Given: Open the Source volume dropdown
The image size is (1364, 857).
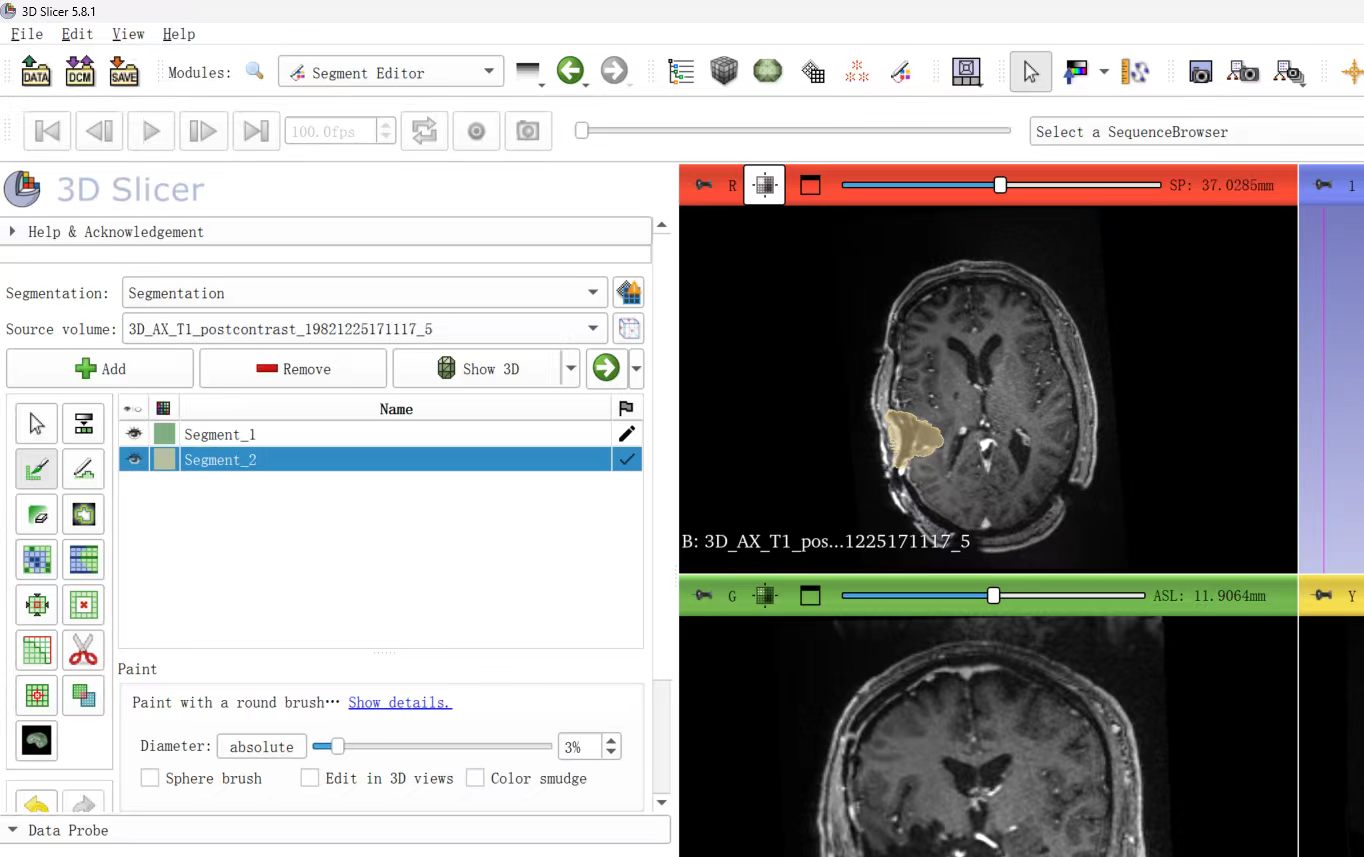Looking at the screenshot, I should coord(365,328).
